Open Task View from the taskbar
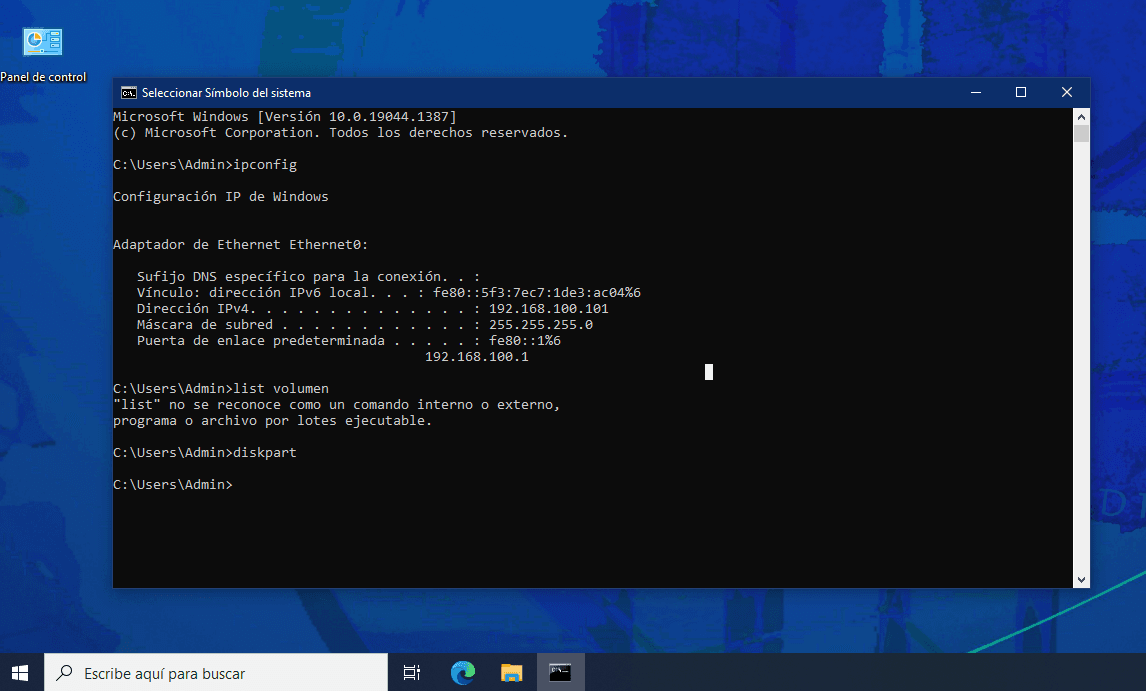The image size is (1146, 691). (x=411, y=673)
